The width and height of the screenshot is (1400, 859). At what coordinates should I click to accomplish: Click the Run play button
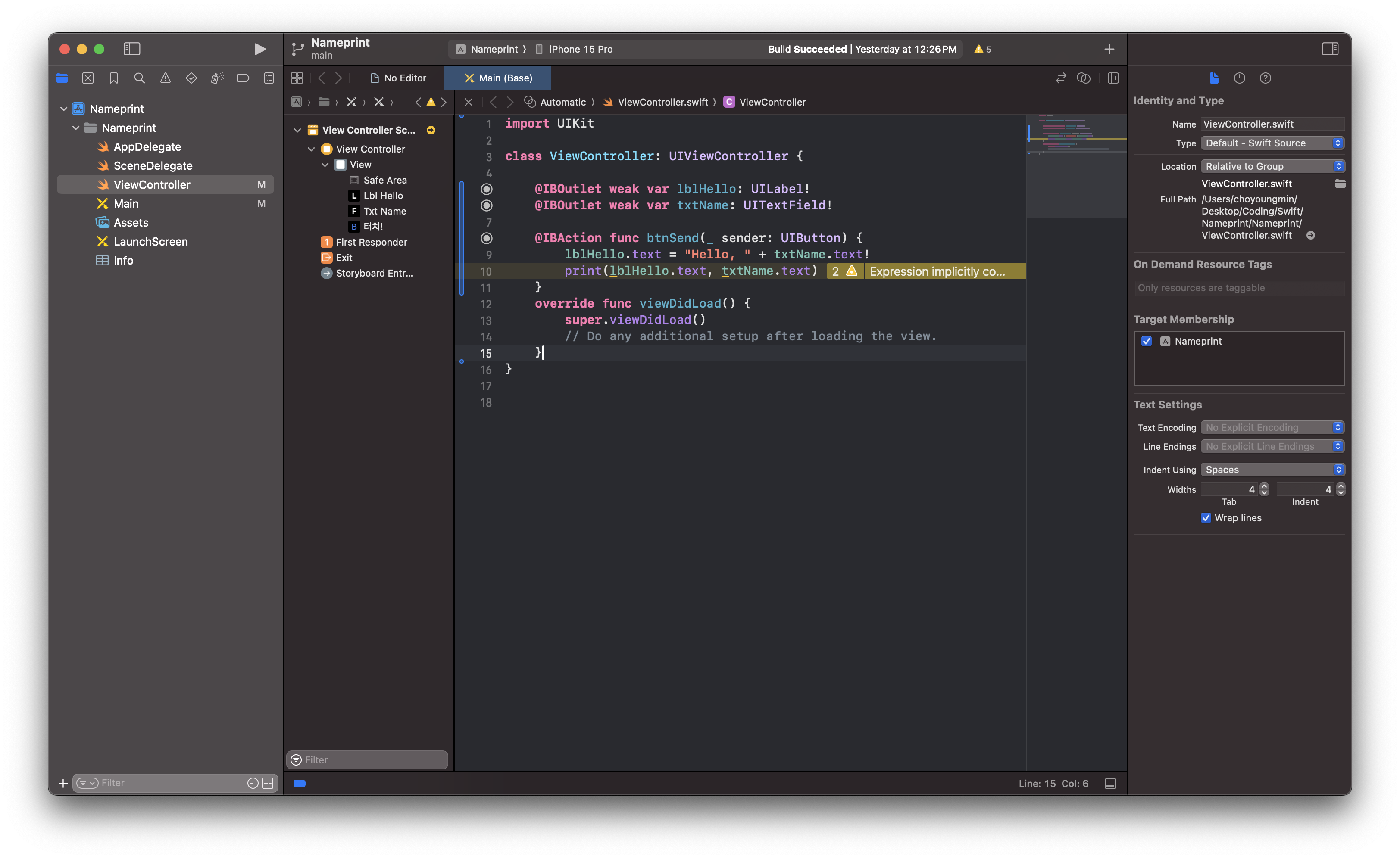tap(259, 49)
